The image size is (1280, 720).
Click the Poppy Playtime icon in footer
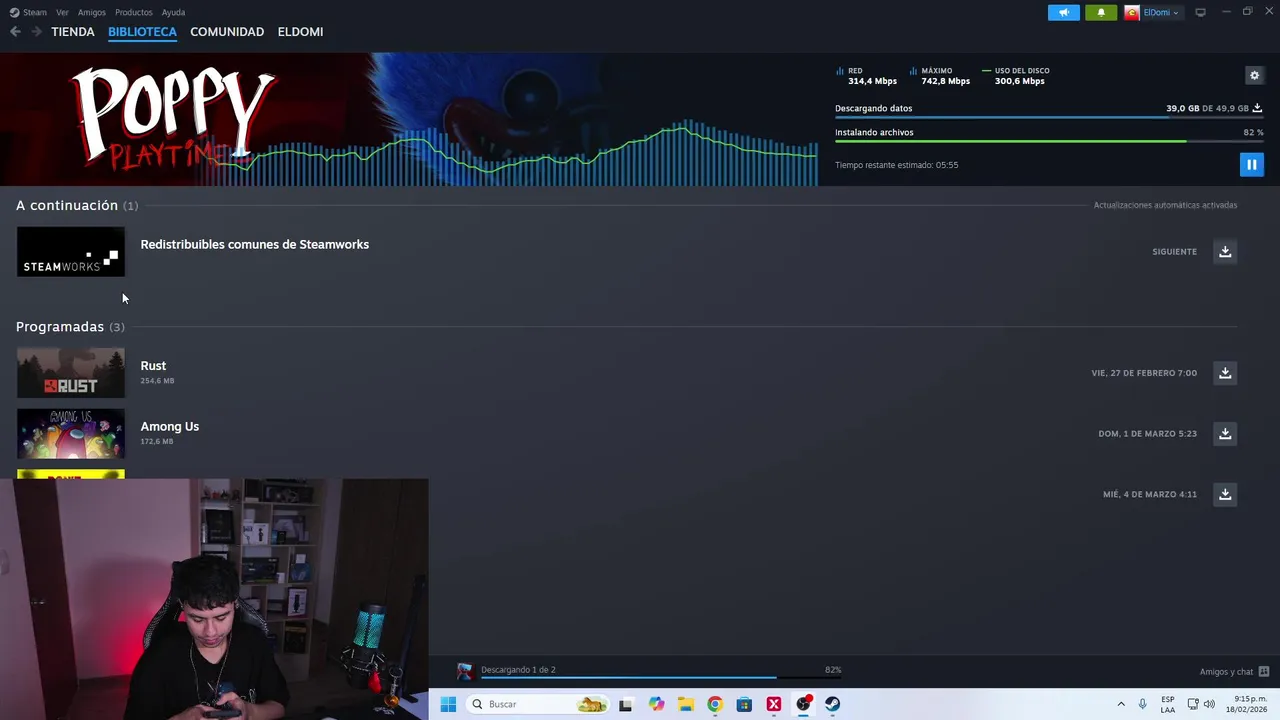point(464,671)
